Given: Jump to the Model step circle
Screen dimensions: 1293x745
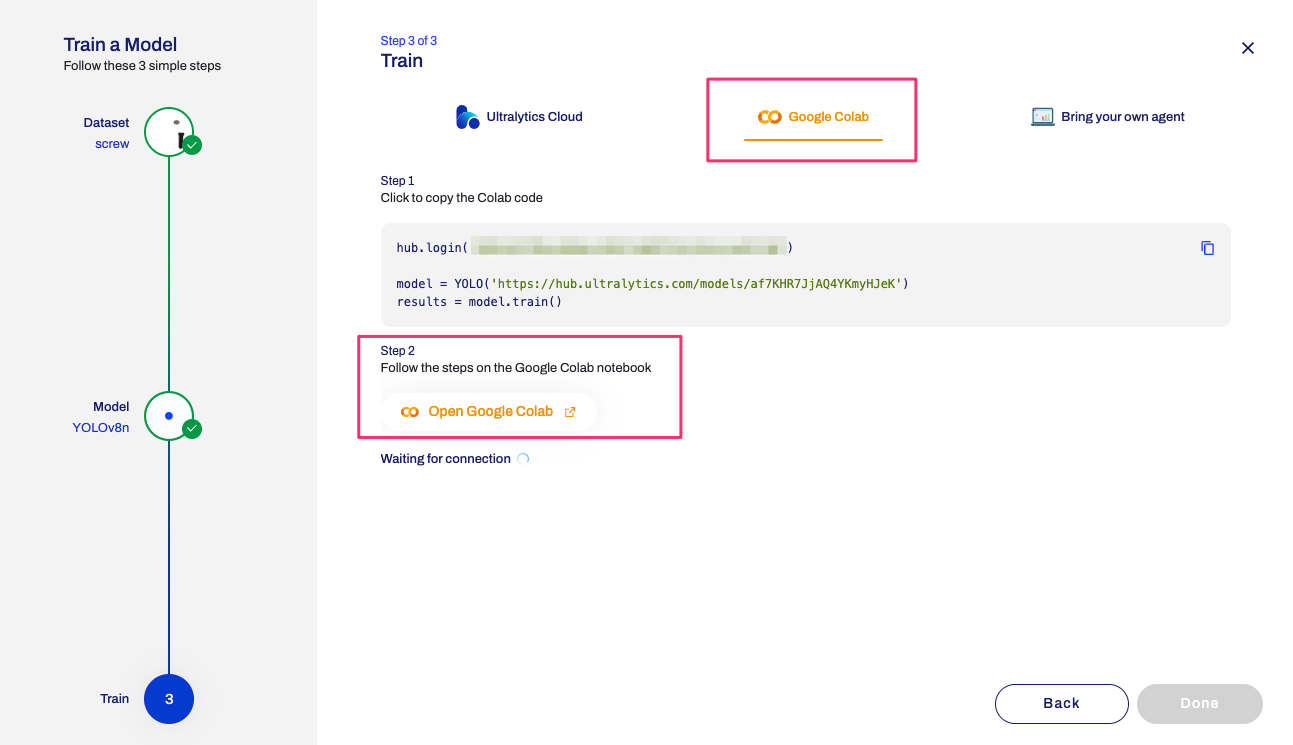Looking at the screenshot, I should (x=168, y=415).
